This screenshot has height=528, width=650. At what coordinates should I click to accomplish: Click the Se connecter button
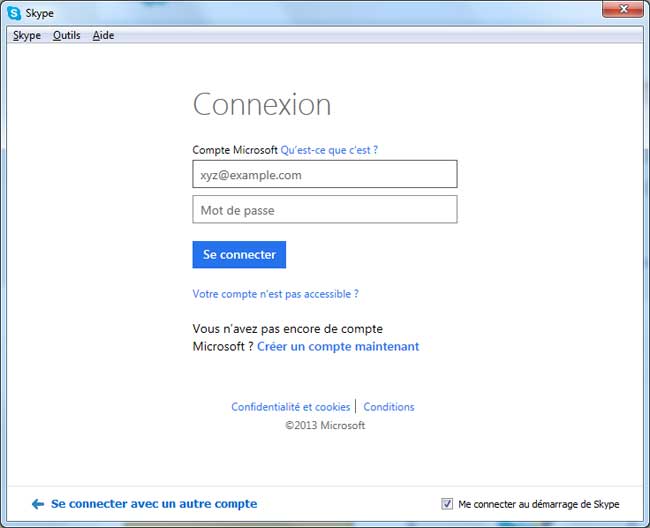pos(239,254)
